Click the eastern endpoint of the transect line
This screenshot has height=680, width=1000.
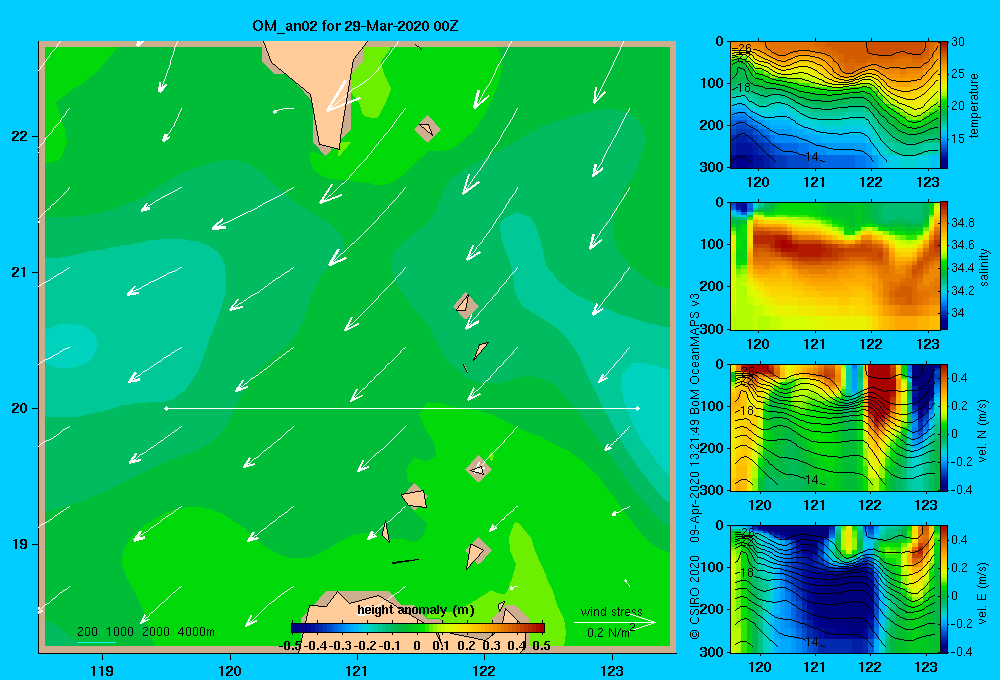638,408
